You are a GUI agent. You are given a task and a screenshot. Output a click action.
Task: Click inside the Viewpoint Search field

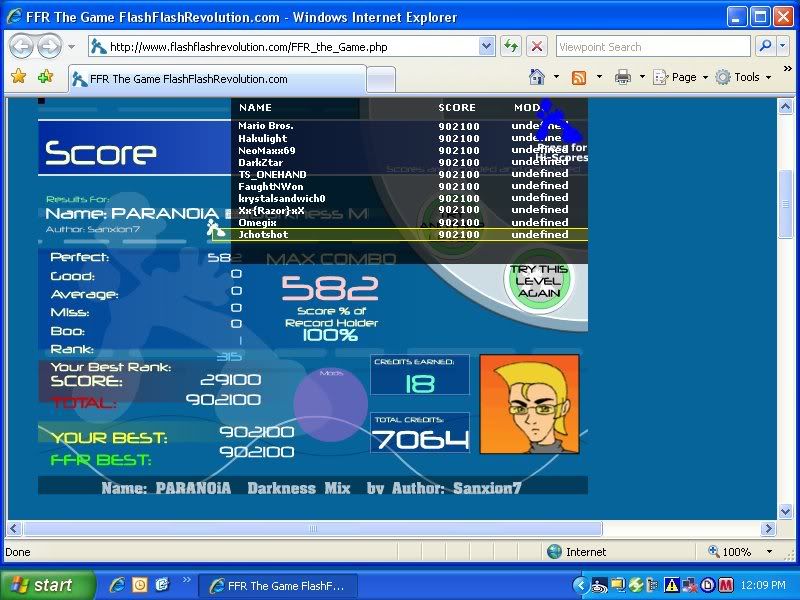coord(650,46)
